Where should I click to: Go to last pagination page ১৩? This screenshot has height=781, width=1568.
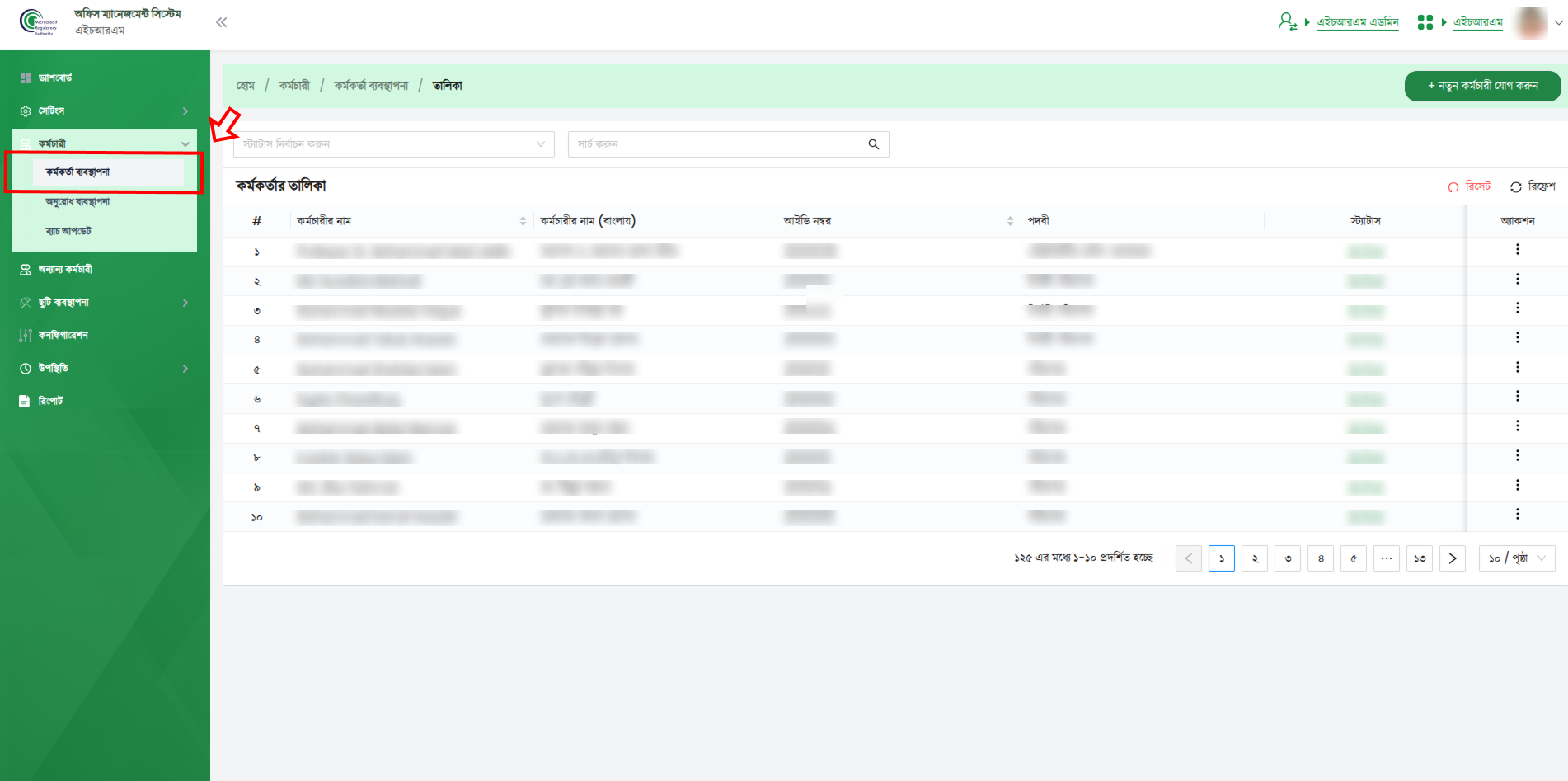click(1419, 558)
